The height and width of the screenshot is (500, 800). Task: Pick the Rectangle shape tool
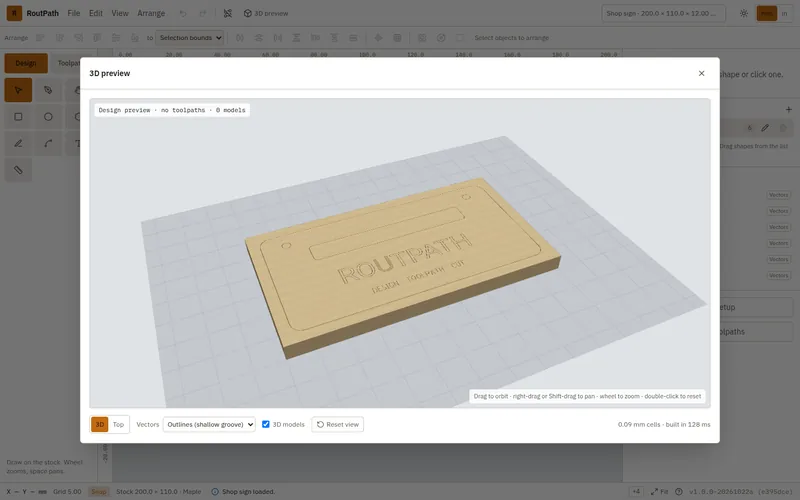pyautogui.click(x=18, y=117)
